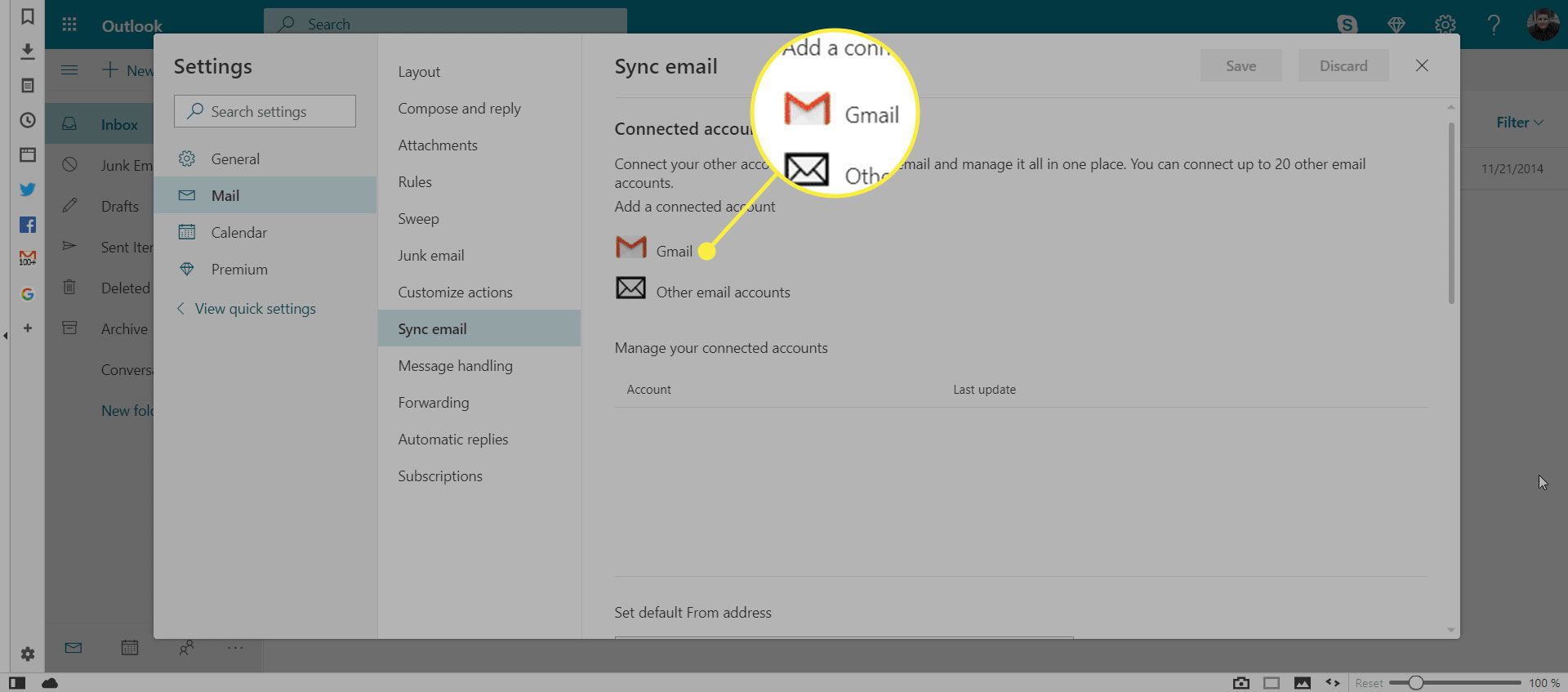Screen dimensions: 1568x692
Task: Close the Settings dialog
Action: [1422, 65]
